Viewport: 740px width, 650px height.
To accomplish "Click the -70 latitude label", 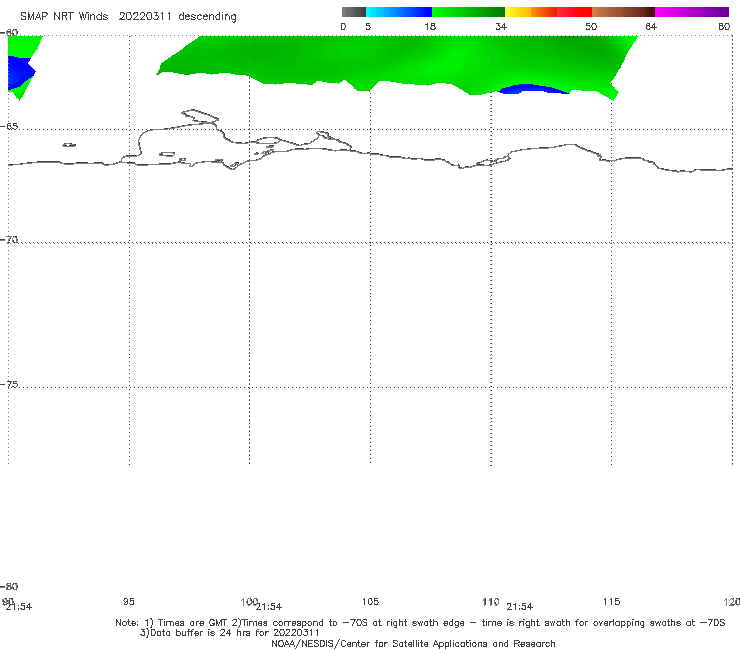I will click(x=9, y=239).
